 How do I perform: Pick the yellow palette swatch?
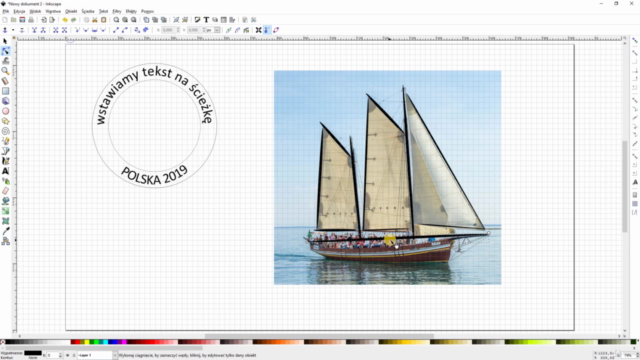coord(87,342)
